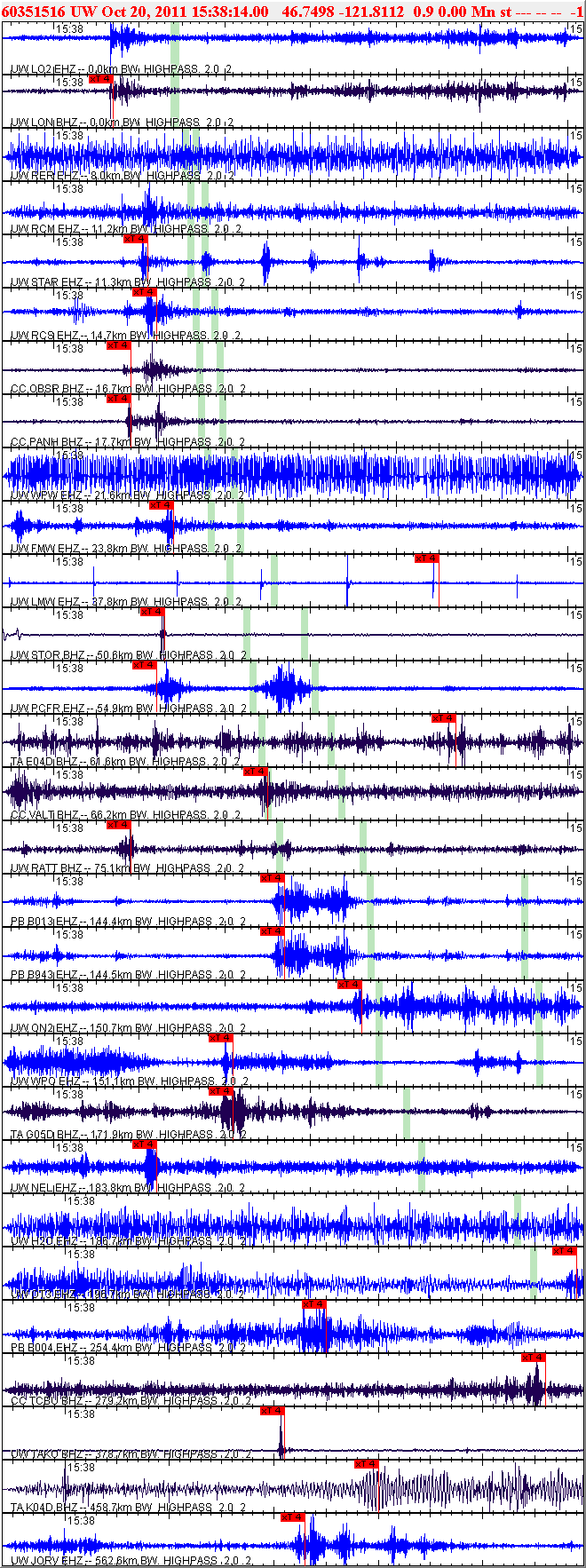Screen dimensions: 586x1568
Task: Click the red pick flag on K04D trace
Action: pyautogui.click(x=367, y=1464)
